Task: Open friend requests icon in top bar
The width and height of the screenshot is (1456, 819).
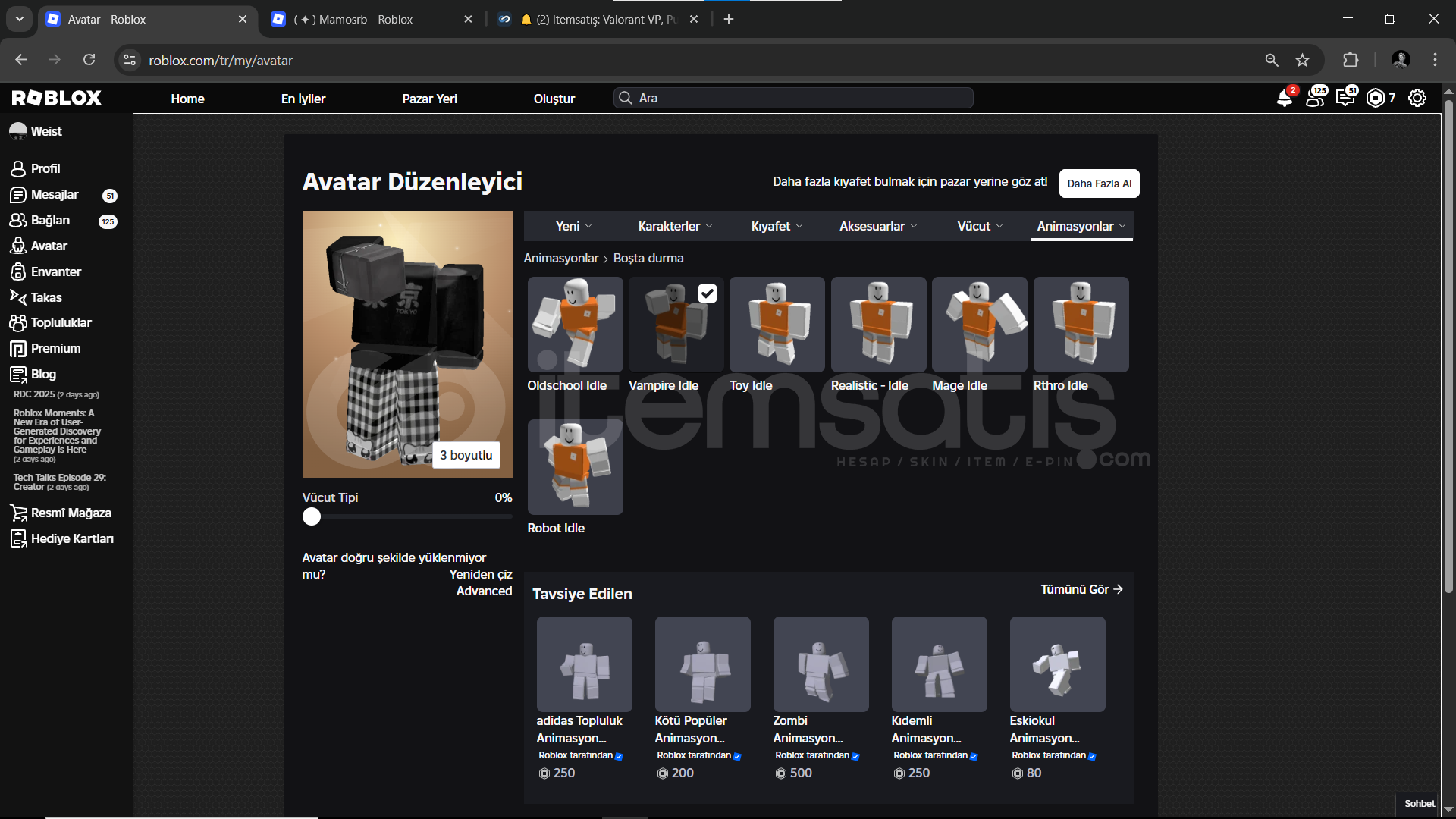Action: click(1316, 98)
